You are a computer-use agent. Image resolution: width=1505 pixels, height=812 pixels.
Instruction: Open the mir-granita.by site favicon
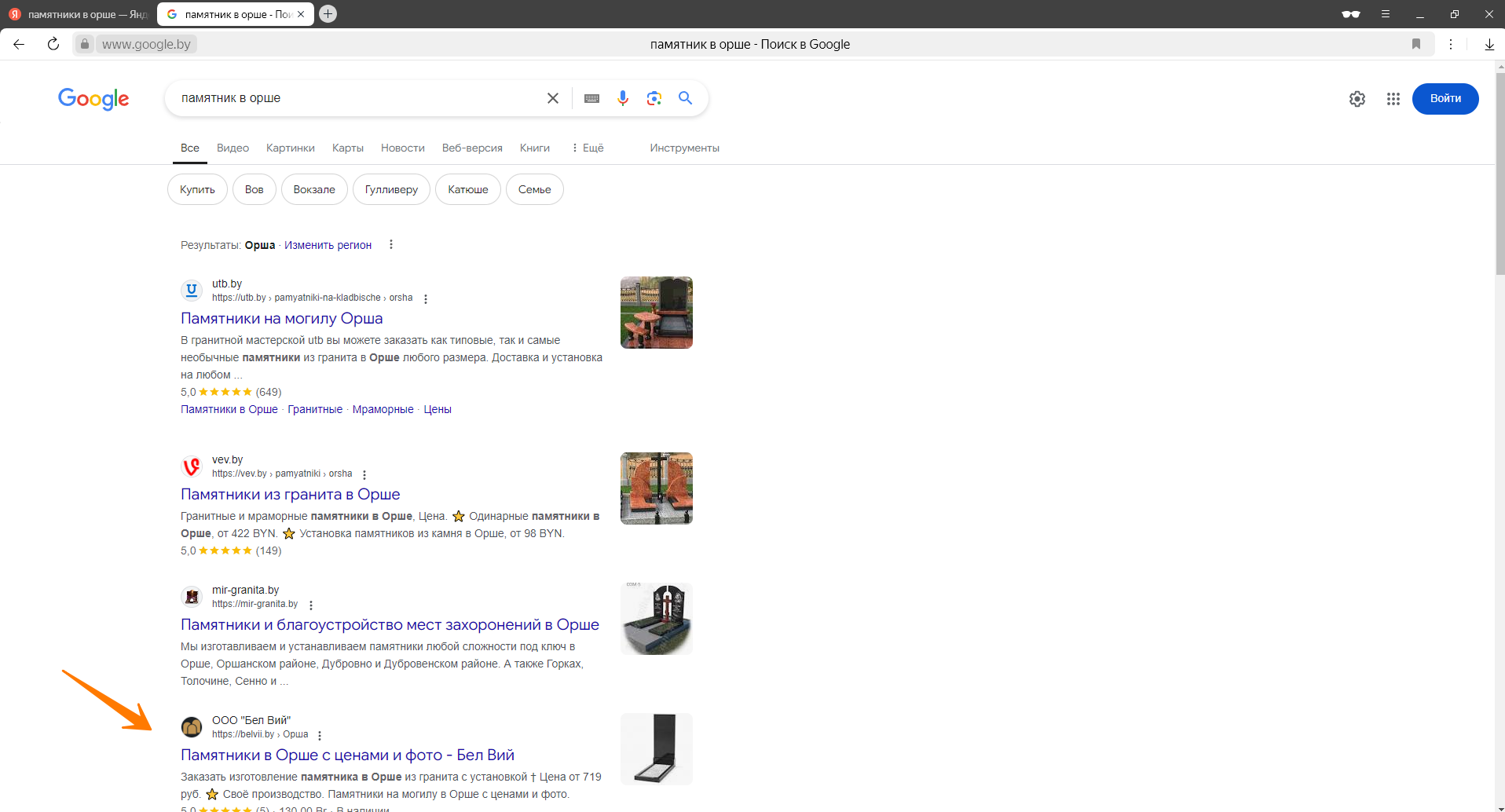tap(192, 597)
